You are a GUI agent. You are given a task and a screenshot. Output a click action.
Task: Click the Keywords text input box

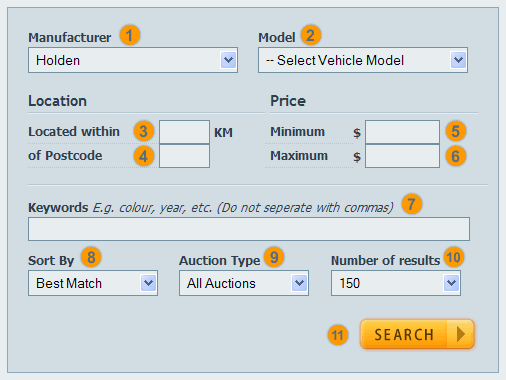249,229
